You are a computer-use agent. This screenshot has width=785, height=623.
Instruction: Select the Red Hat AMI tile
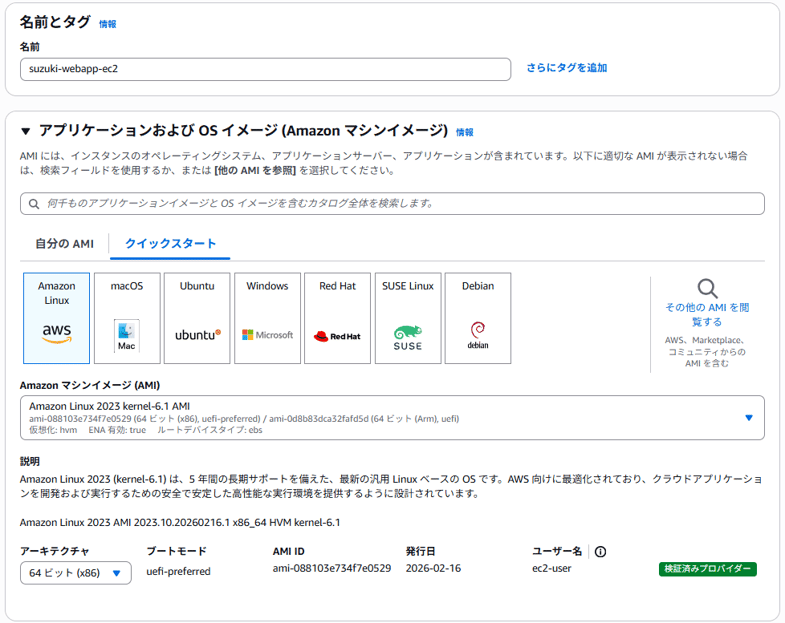coord(337,318)
